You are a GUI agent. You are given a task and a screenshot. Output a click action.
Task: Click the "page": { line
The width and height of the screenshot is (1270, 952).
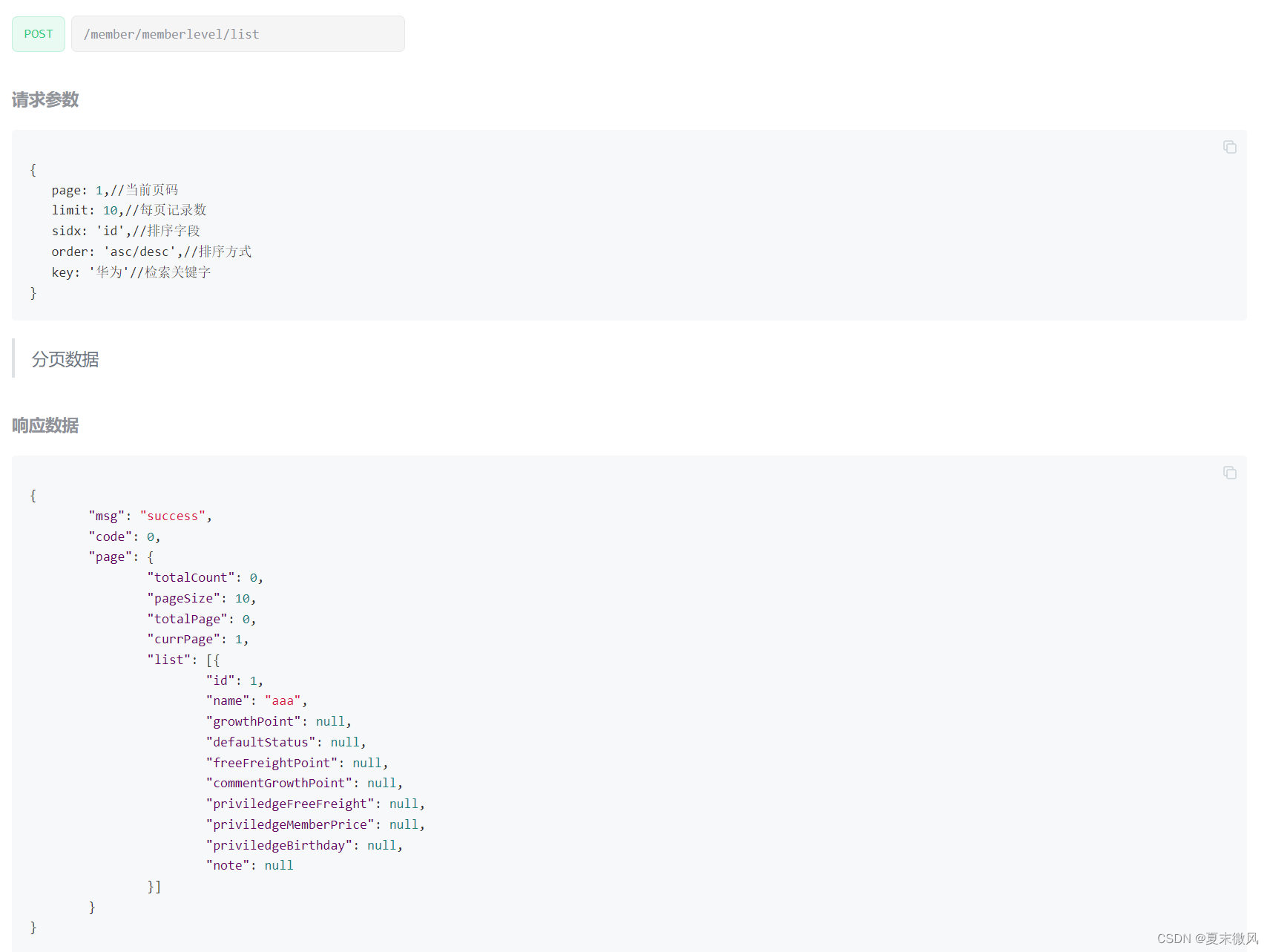121,557
